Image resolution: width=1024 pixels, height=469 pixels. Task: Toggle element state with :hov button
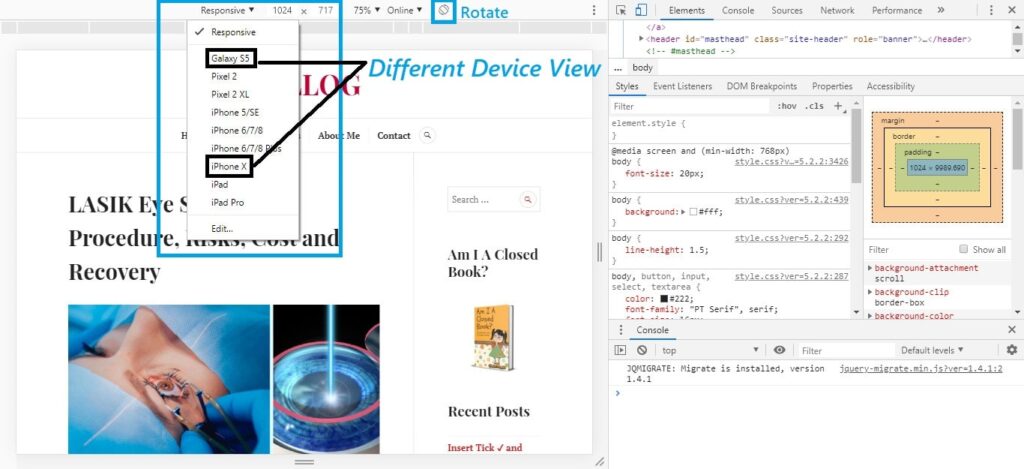787,106
